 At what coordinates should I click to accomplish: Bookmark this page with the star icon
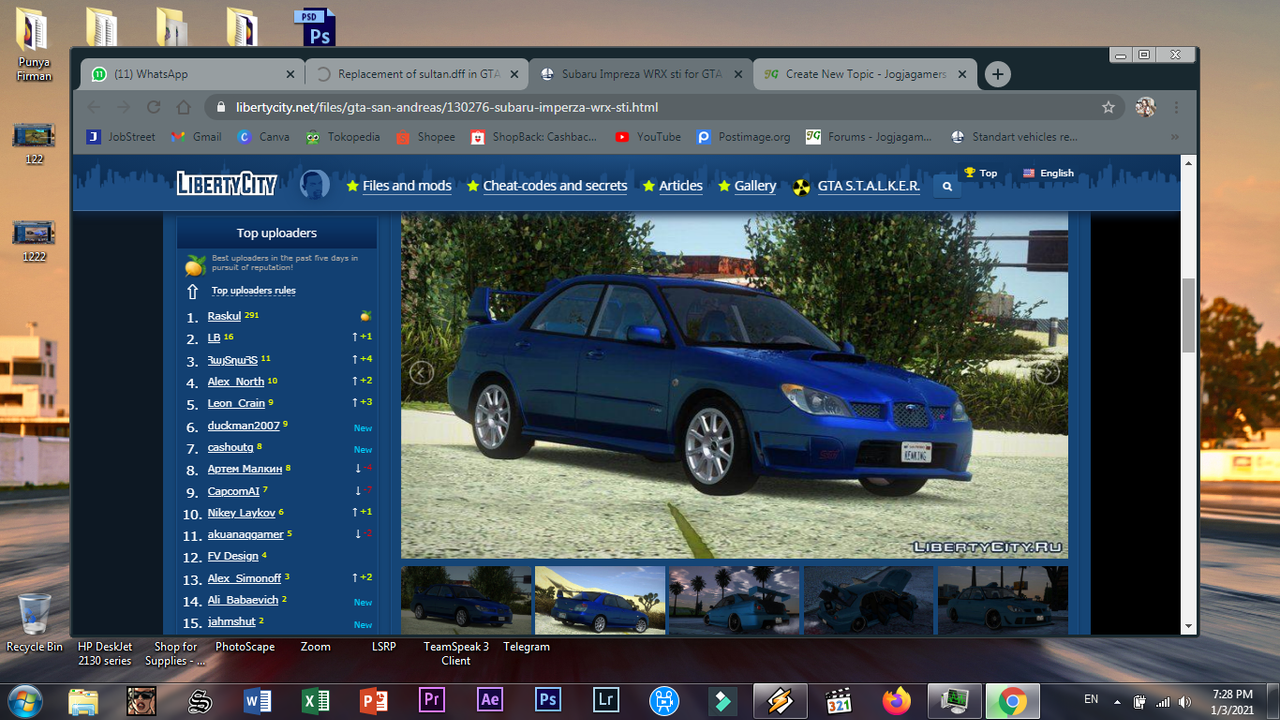pos(1108,107)
